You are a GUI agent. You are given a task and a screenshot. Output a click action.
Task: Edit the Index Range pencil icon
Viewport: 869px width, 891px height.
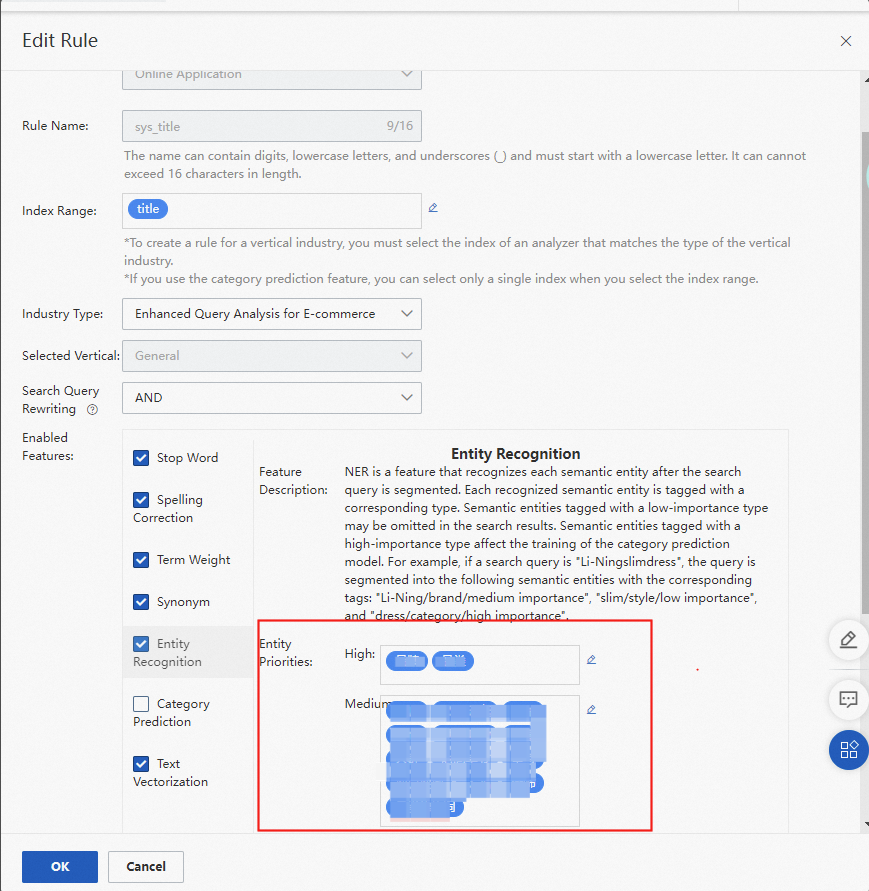pos(433,208)
